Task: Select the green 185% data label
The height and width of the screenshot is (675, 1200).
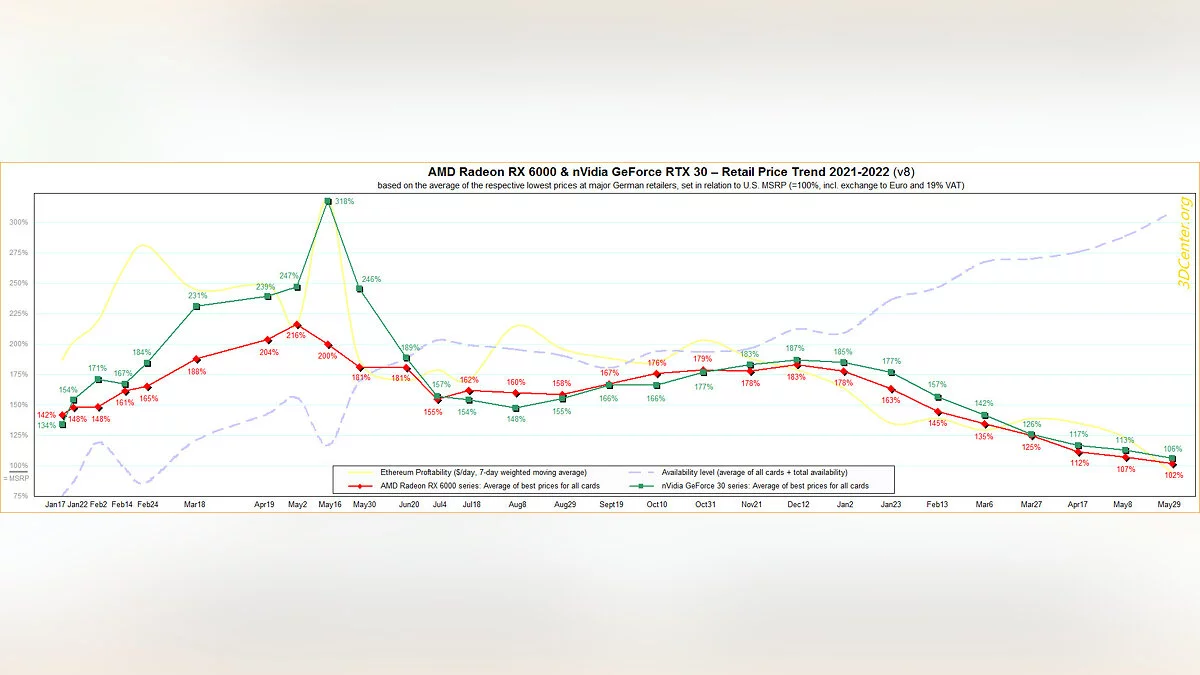Action: pos(844,352)
